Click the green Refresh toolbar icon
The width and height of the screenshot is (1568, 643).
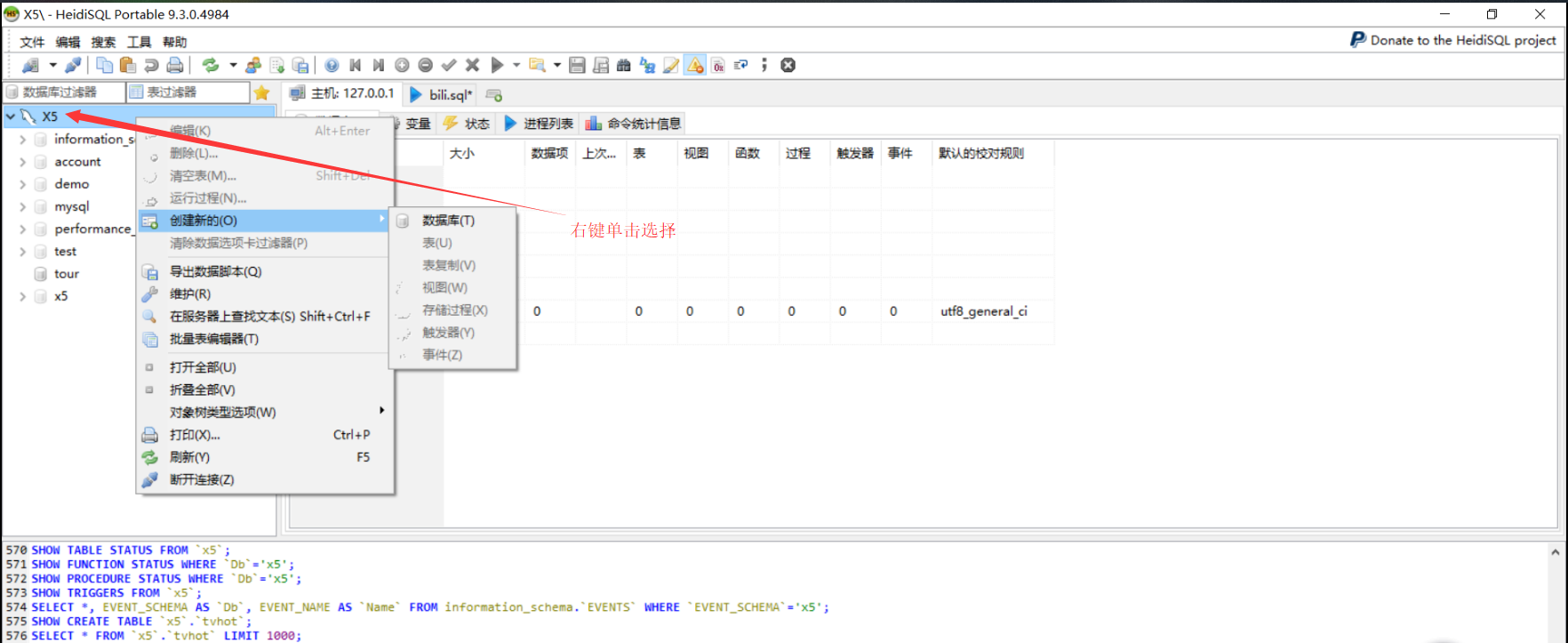coord(211,65)
